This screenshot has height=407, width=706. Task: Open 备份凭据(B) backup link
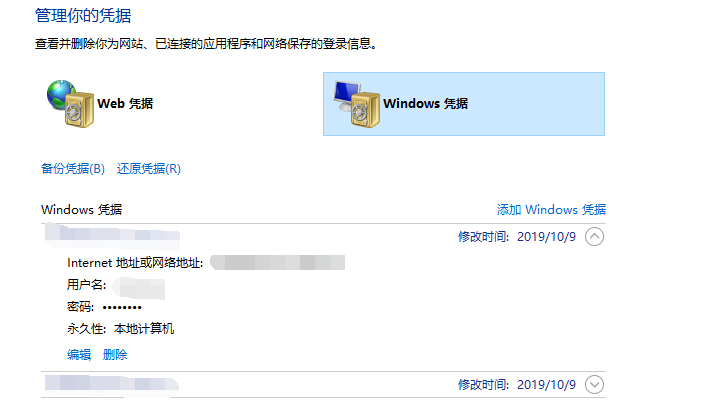72,169
